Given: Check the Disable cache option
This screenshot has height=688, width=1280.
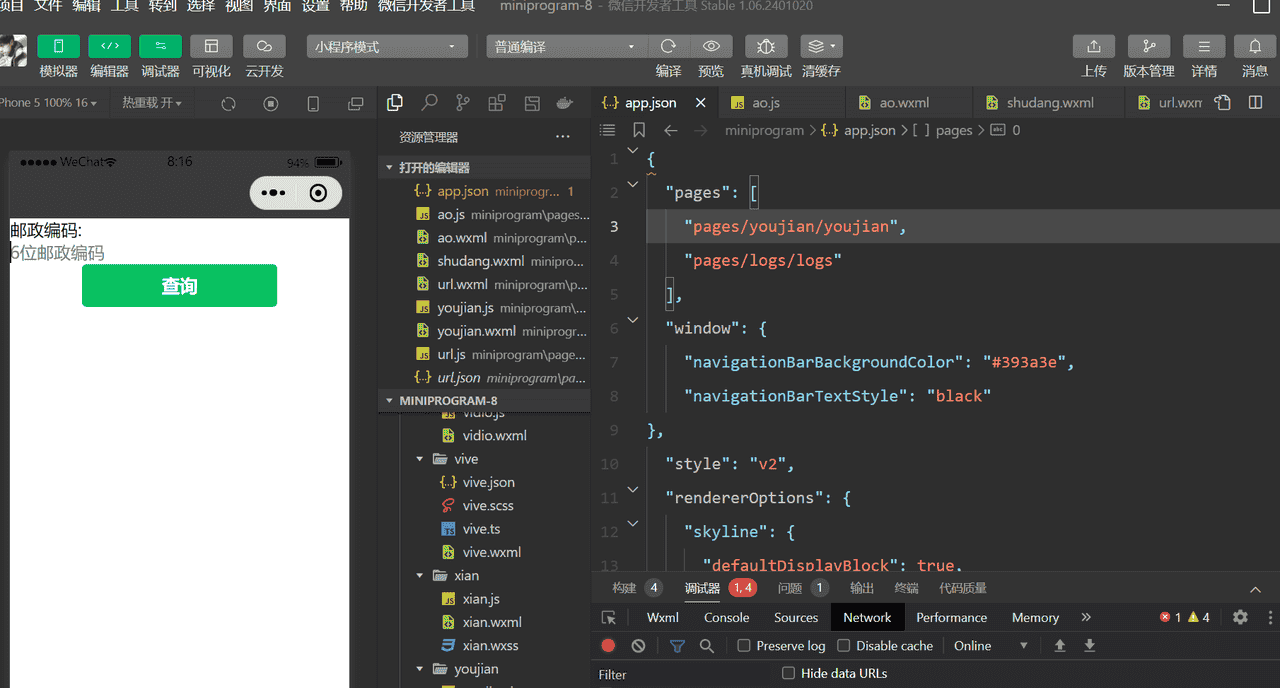Looking at the screenshot, I should [x=844, y=646].
